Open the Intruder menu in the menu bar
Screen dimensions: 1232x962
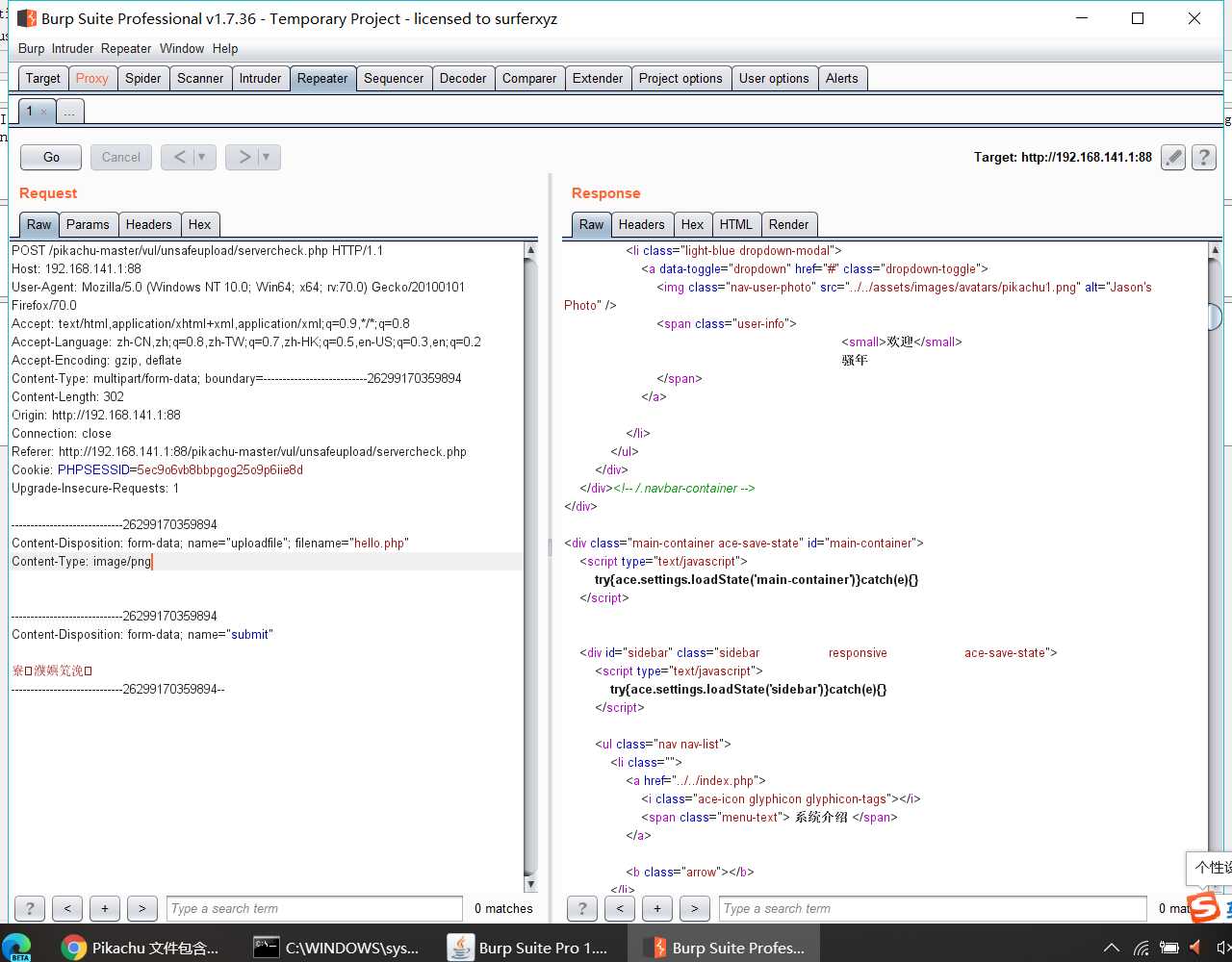coord(72,48)
